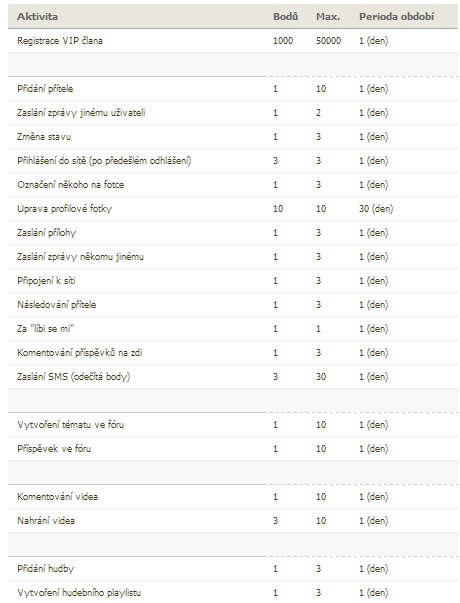The height and width of the screenshot is (603, 460).
Task: Click the Max. column header
Action: click(x=328, y=17)
